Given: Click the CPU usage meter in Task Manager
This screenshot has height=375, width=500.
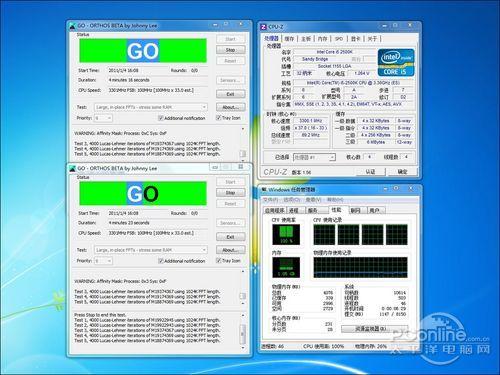Looking at the screenshot, I should 286,235.
